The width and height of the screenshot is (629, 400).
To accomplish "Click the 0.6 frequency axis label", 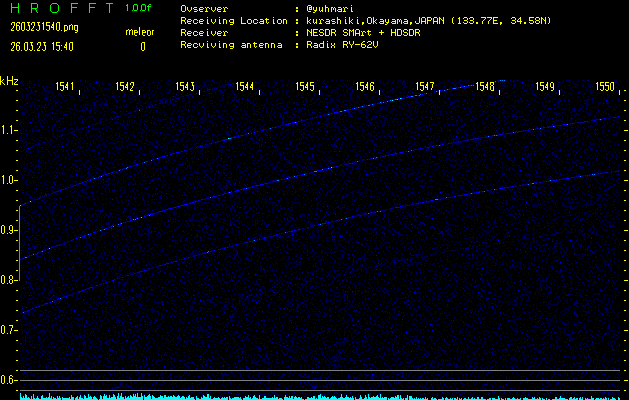I will [9, 380].
